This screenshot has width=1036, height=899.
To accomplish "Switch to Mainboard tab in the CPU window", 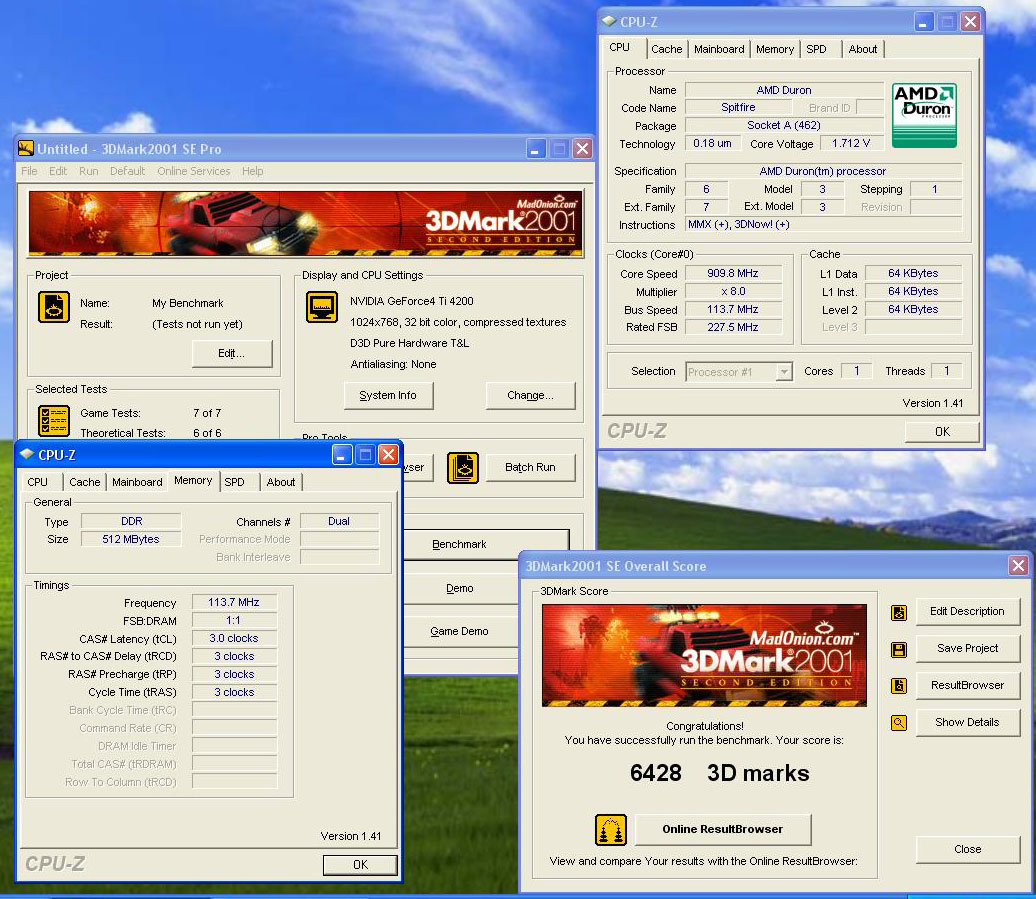I will click(x=719, y=49).
